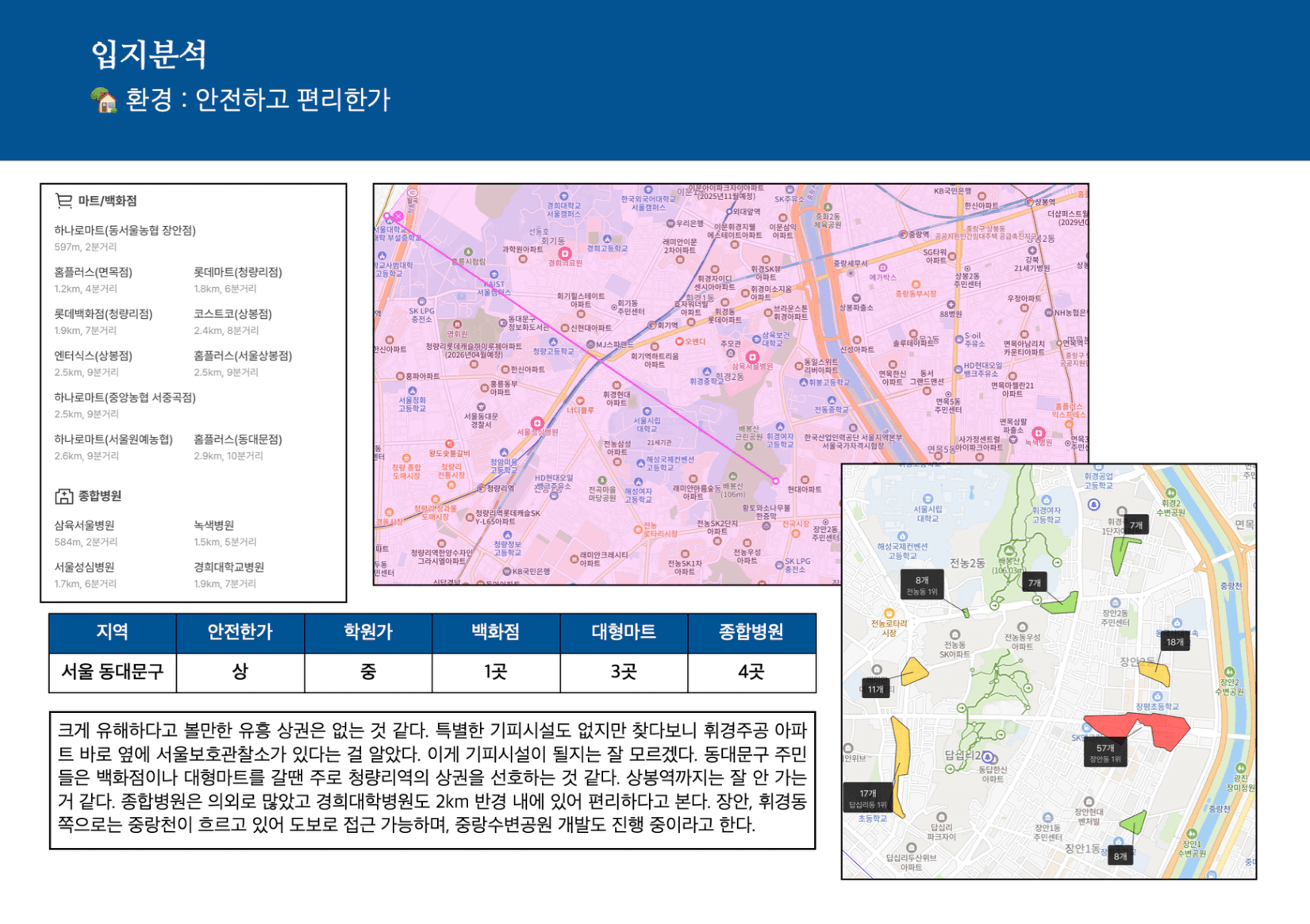Select 서울성심병원 in the hospital list
Viewport: 1310px width, 924px height.
(x=84, y=567)
